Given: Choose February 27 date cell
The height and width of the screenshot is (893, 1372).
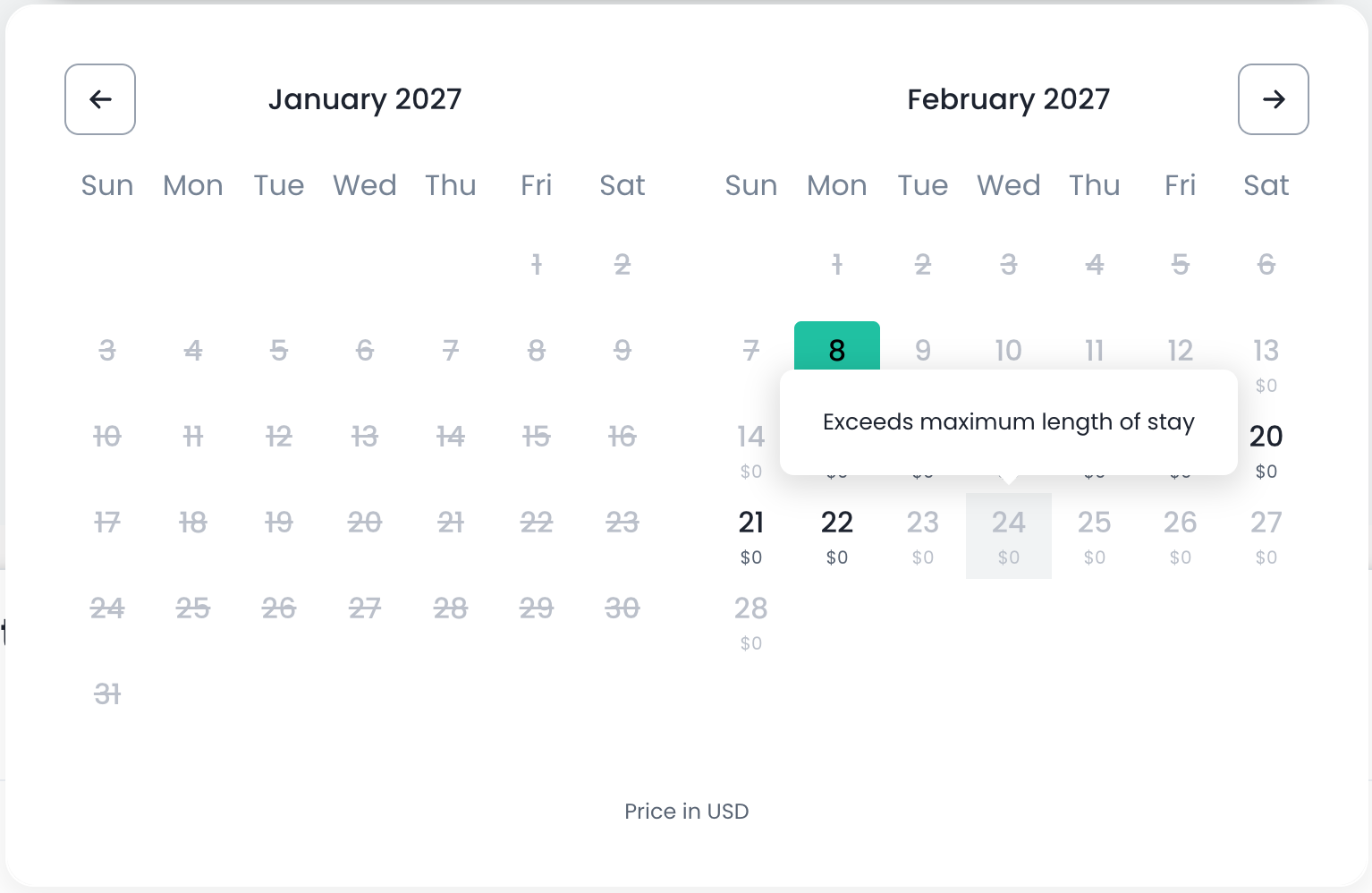Looking at the screenshot, I should (x=1266, y=534).
